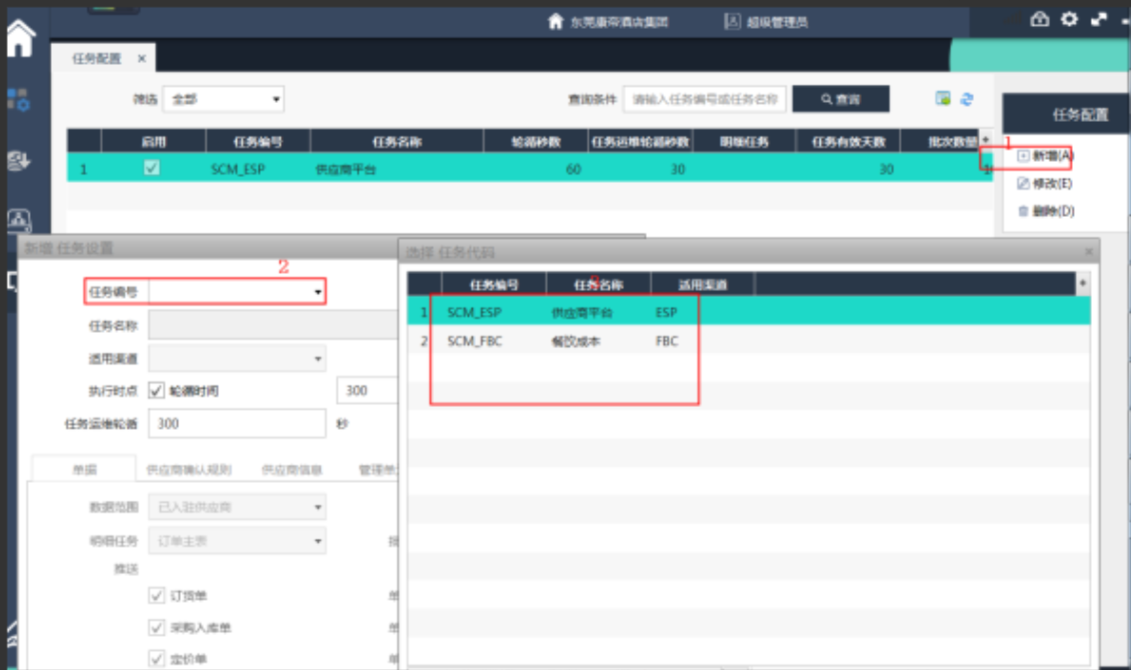Click the green export icon beside the refresh icon
Viewport: 1131px width, 670px height.
click(x=942, y=98)
